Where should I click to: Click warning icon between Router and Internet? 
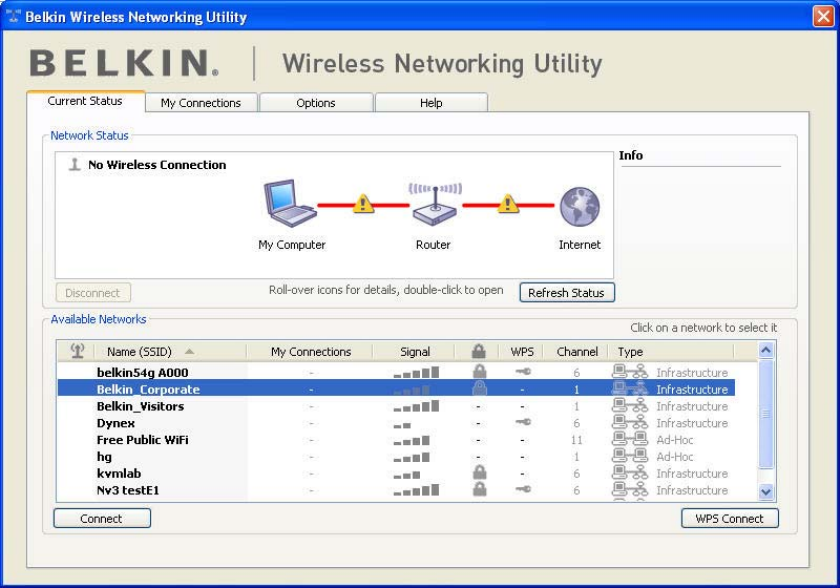(507, 203)
